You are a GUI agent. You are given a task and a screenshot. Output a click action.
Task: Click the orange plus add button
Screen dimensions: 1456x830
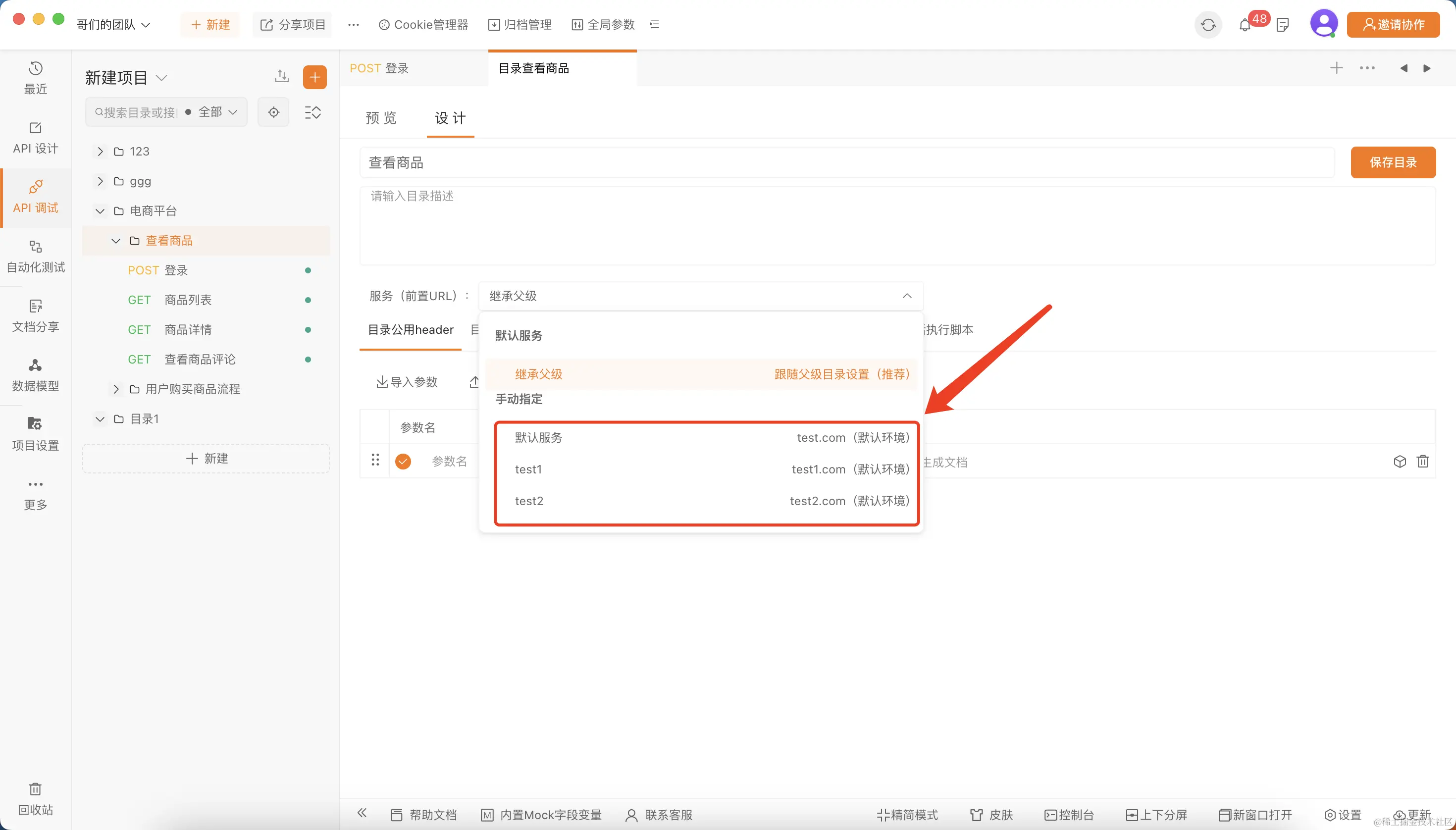click(314, 78)
